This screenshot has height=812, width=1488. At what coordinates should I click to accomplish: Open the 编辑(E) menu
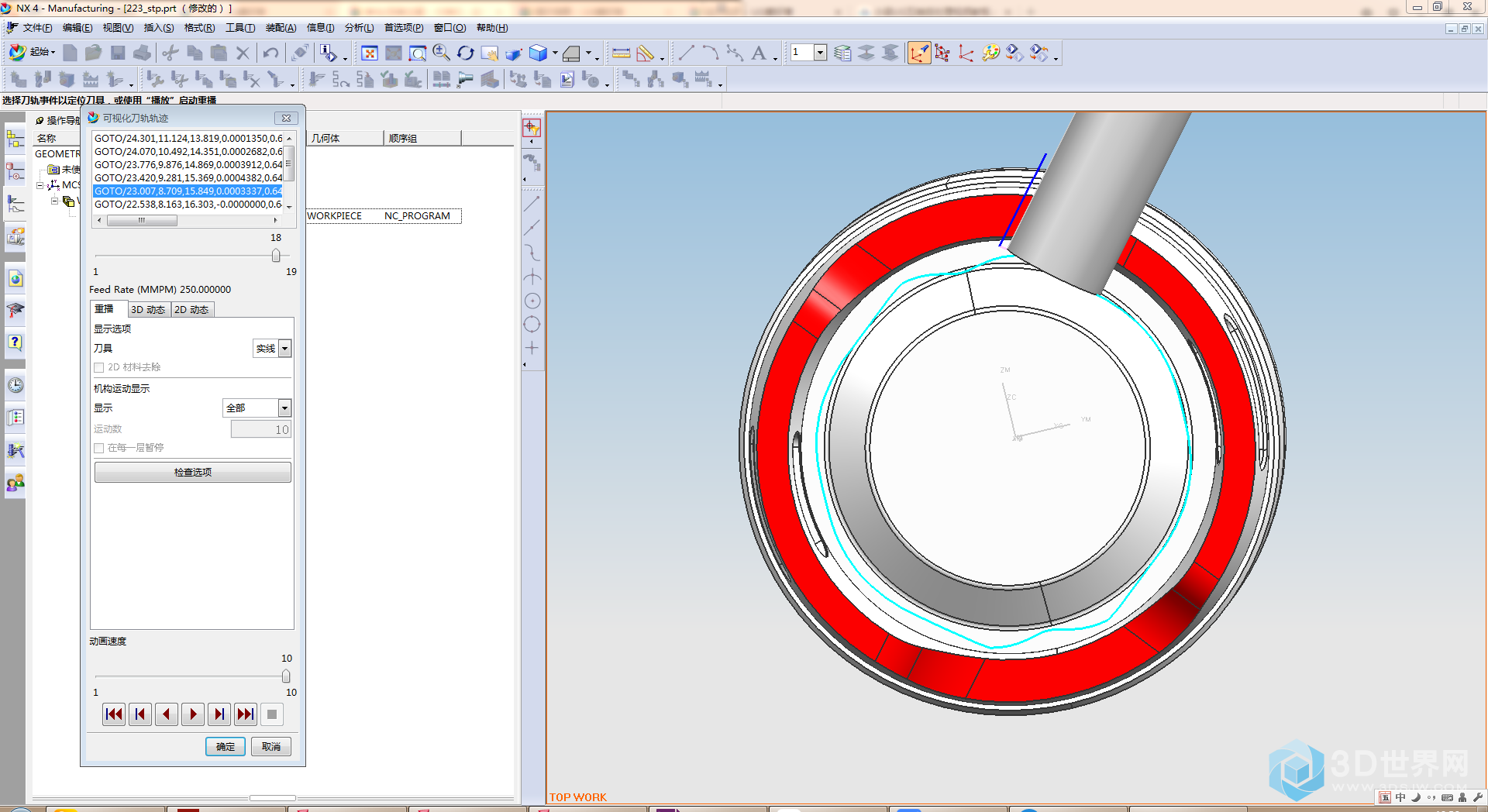(77, 28)
